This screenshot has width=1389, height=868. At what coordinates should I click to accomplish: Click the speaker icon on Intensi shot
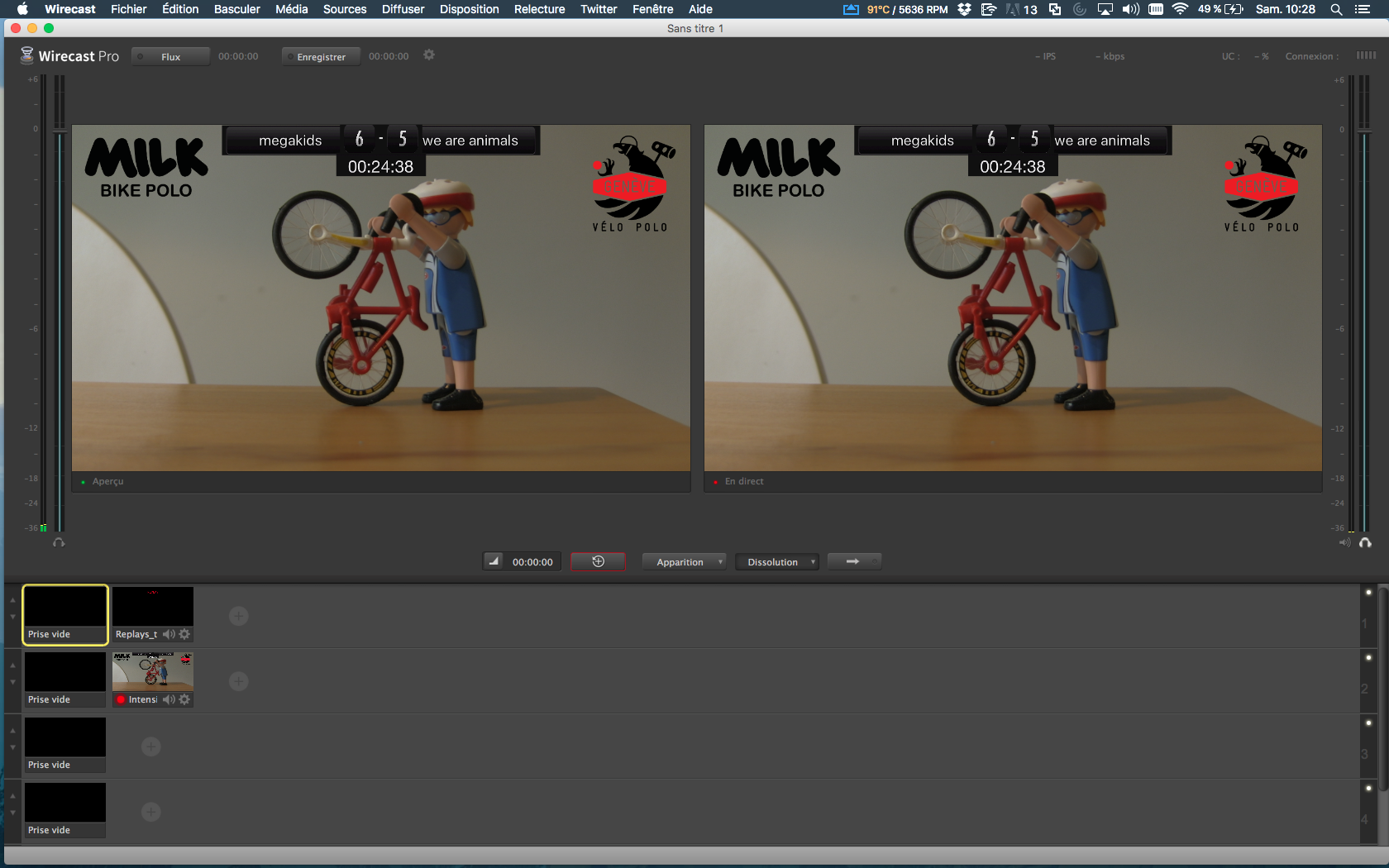(x=169, y=699)
